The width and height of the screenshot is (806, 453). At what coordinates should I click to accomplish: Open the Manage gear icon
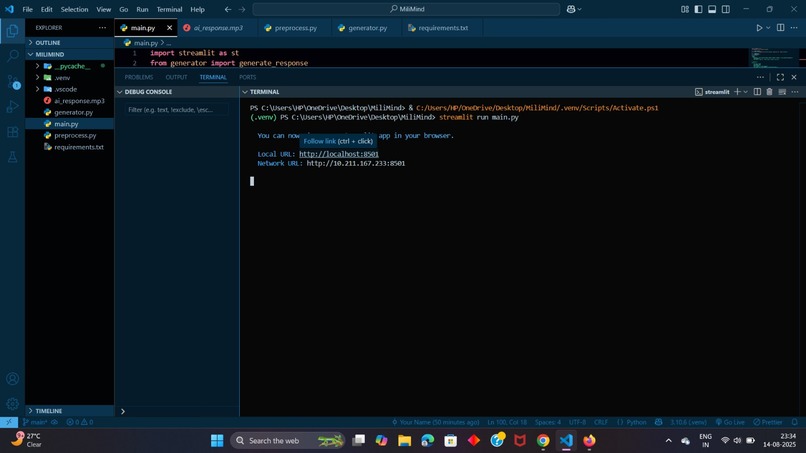[12, 404]
